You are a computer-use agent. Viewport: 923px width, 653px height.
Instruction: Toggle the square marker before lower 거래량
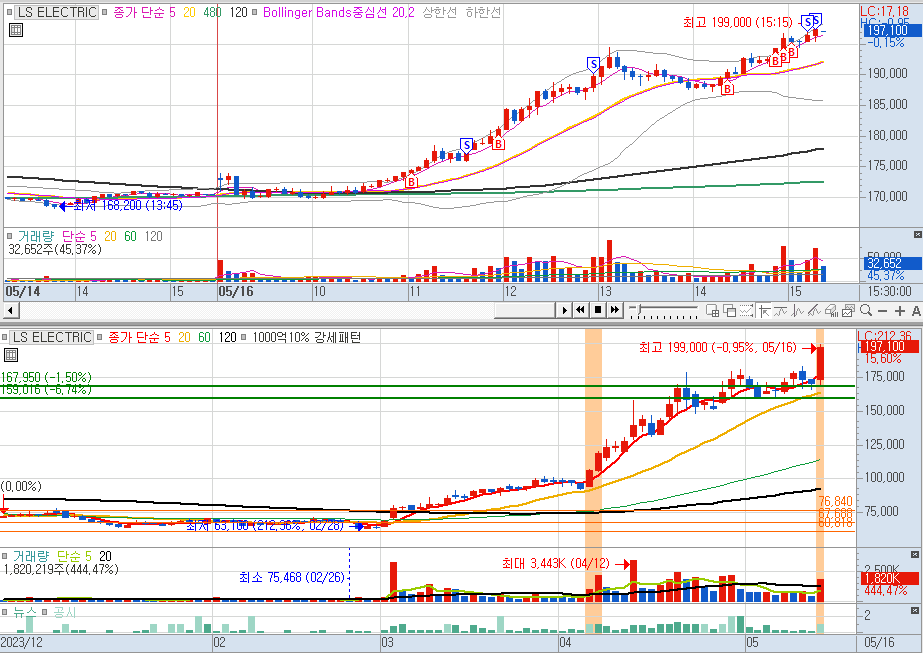tap(5, 556)
